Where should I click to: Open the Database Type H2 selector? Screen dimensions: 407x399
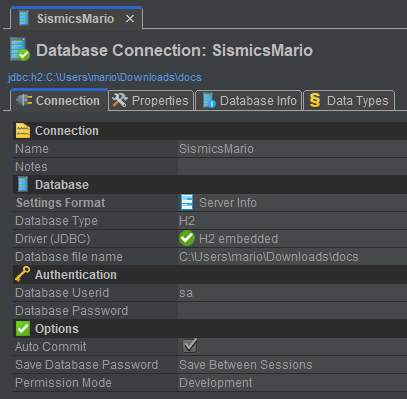[292, 221]
